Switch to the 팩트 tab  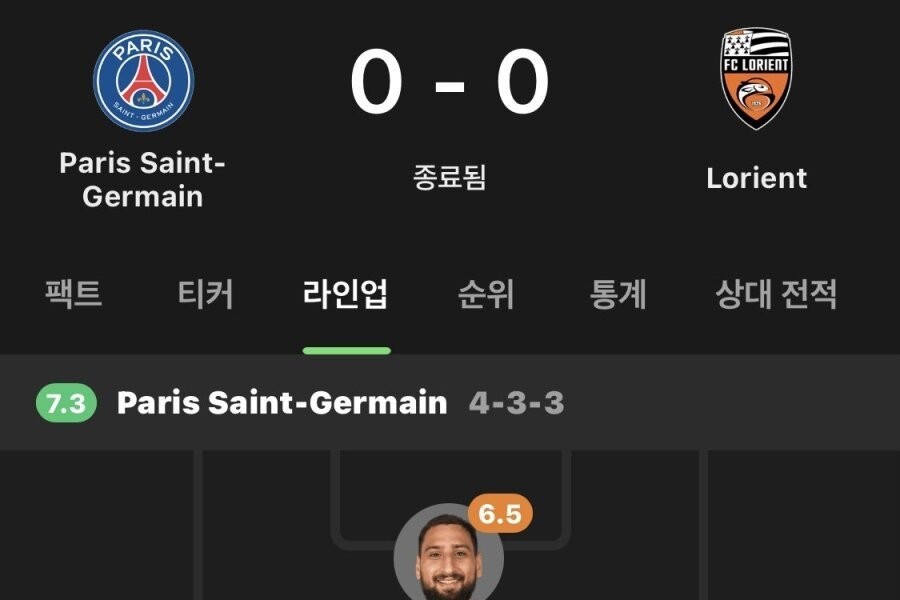coord(73,294)
